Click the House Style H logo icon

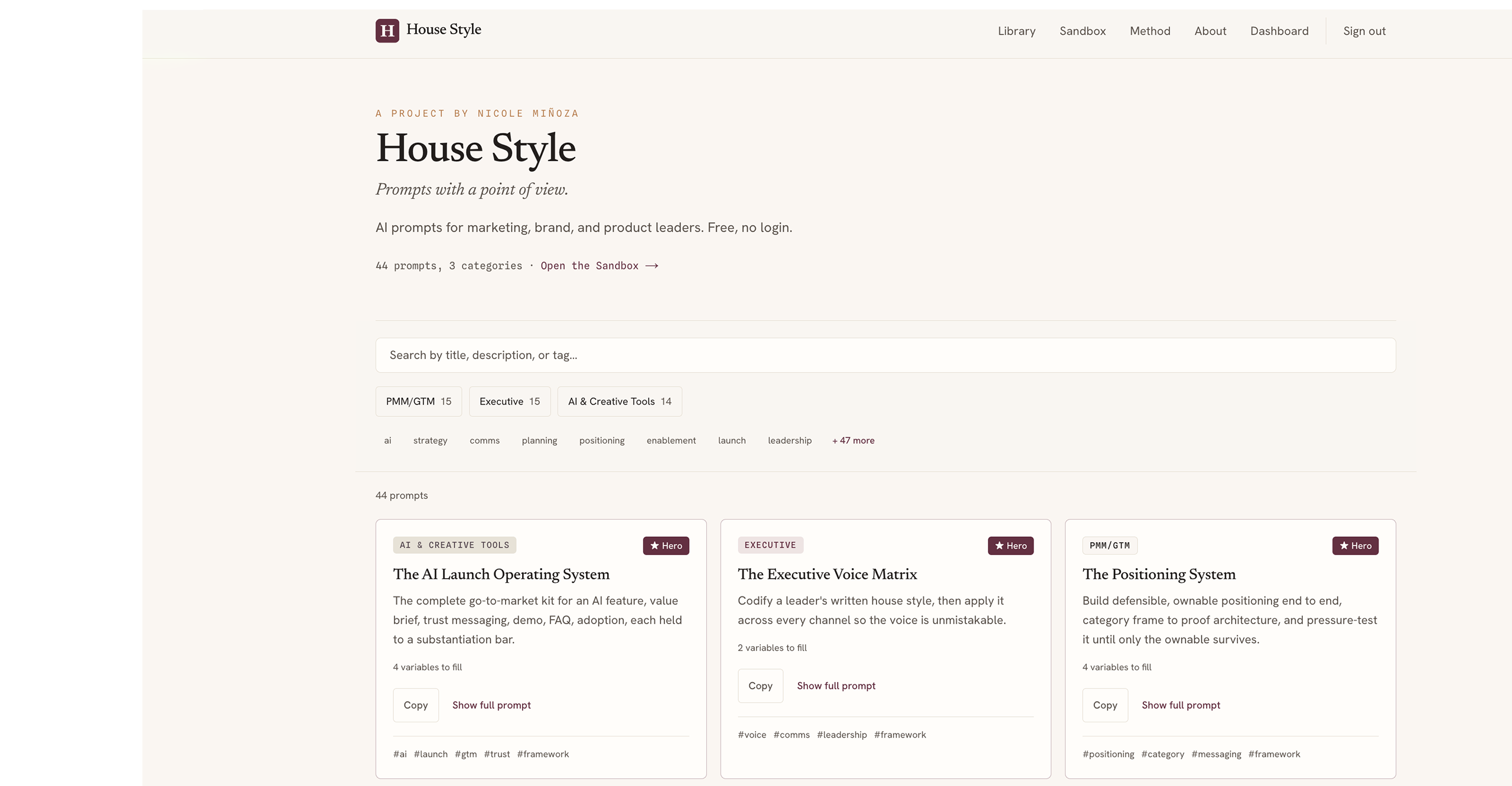click(387, 31)
